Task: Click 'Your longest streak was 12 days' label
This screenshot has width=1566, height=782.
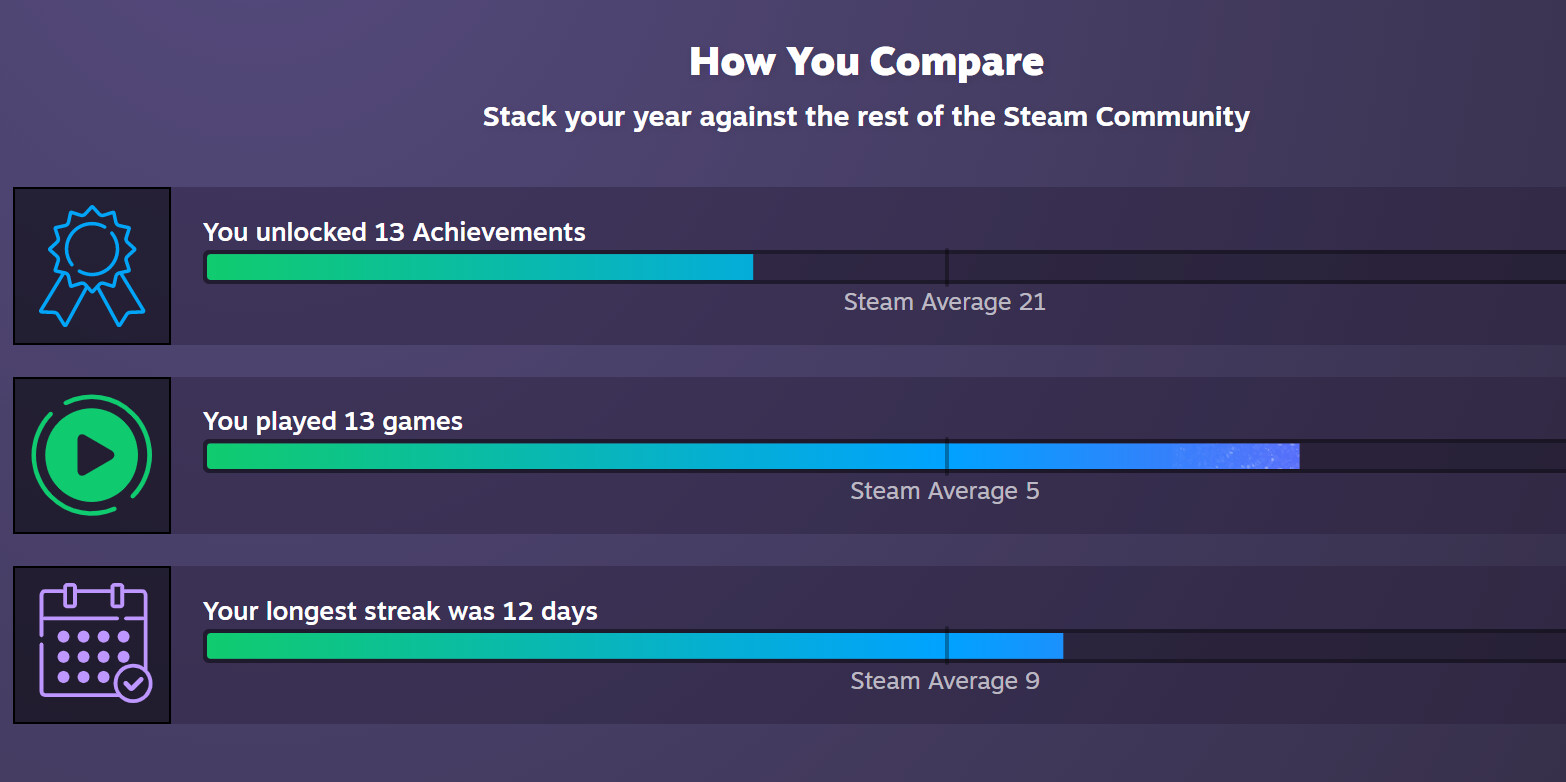Action: click(x=400, y=611)
